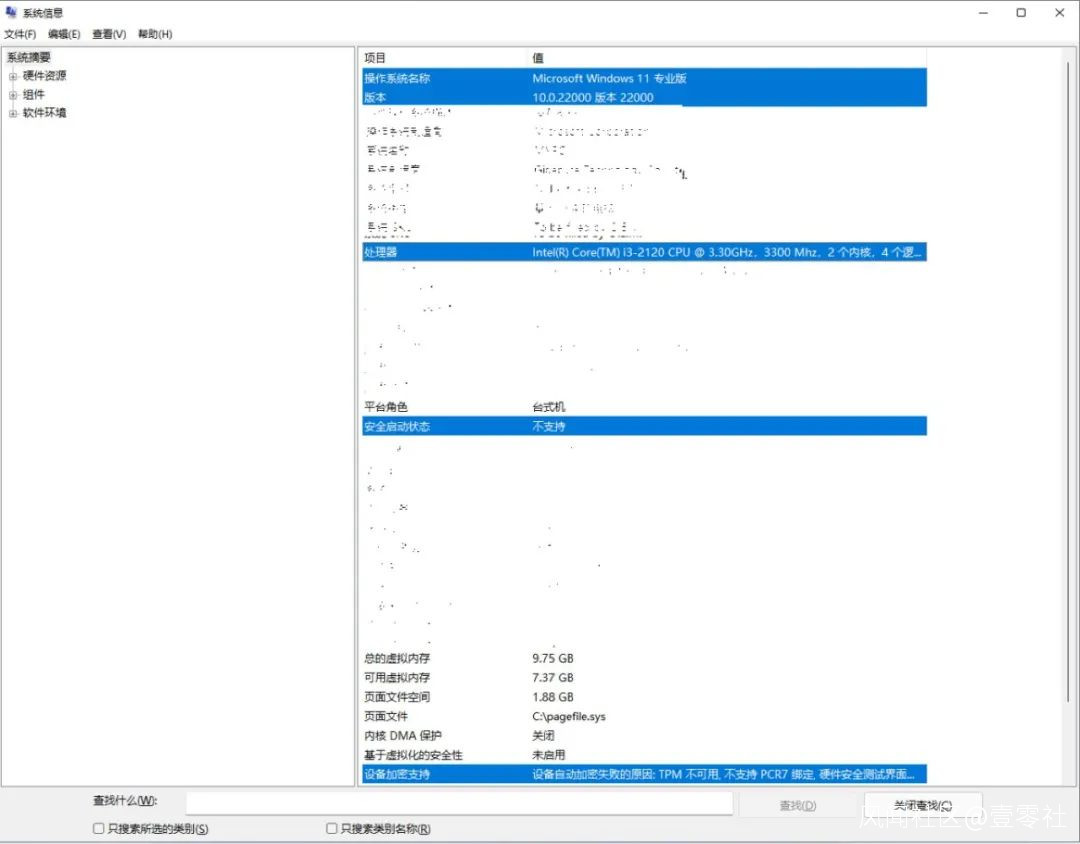The width and height of the screenshot is (1080, 844).
Task: Click the 查找什么 search input field
Action: click(459, 804)
